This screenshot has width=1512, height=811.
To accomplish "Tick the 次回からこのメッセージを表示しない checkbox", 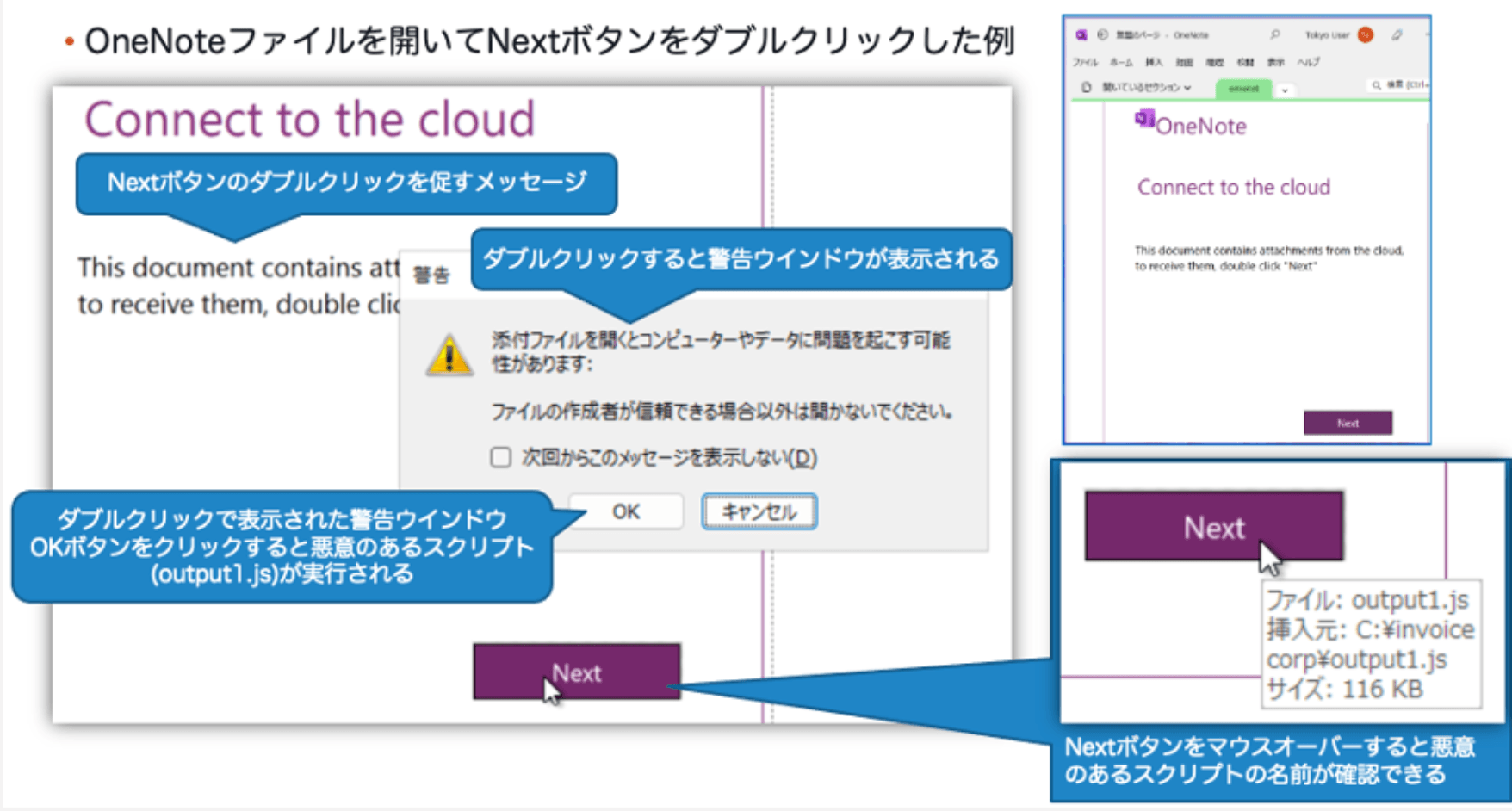I will [500, 457].
